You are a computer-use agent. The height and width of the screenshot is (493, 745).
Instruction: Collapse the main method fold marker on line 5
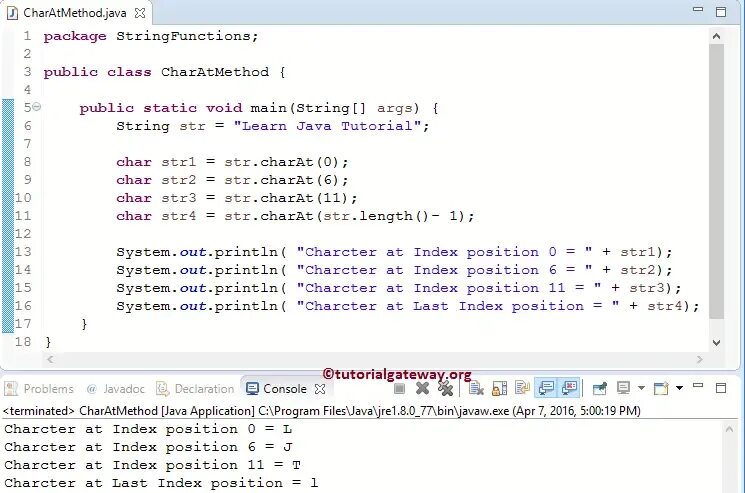[37, 107]
